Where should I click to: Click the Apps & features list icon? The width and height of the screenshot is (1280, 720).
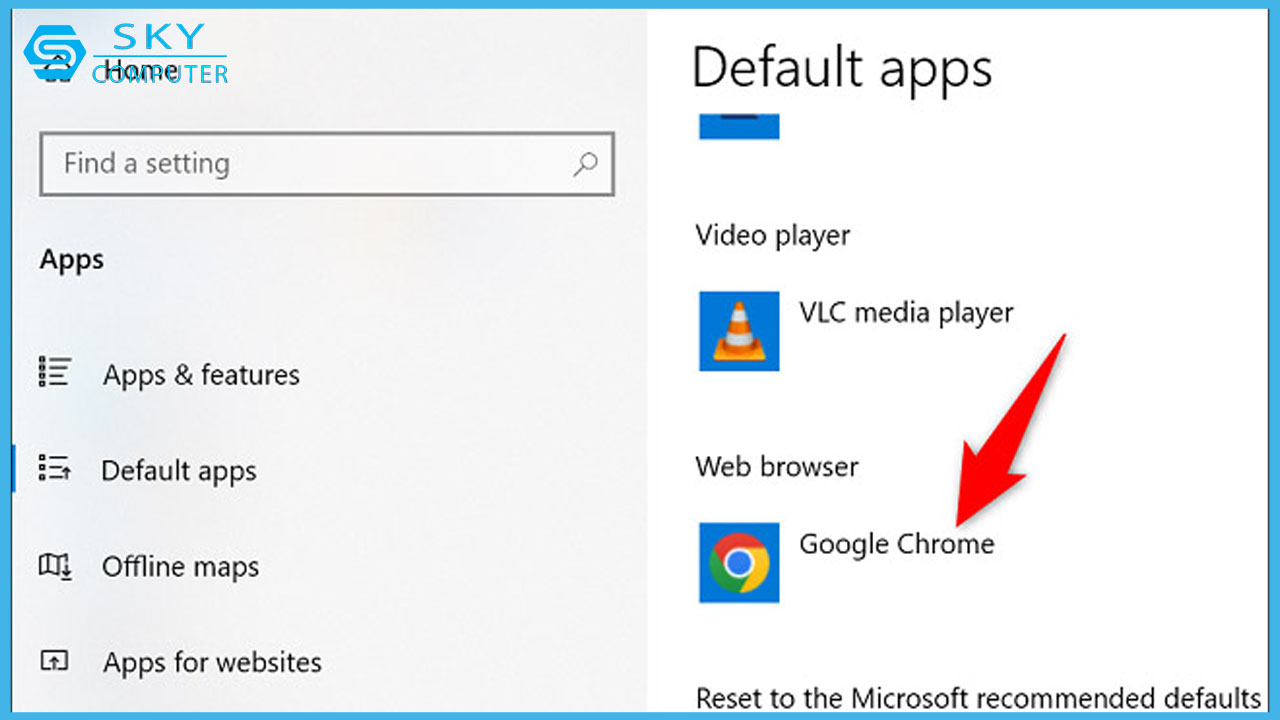(x=54, y=372)
